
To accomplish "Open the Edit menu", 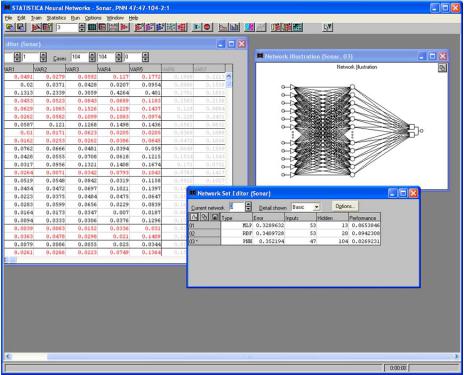I will tap(21, 18).
